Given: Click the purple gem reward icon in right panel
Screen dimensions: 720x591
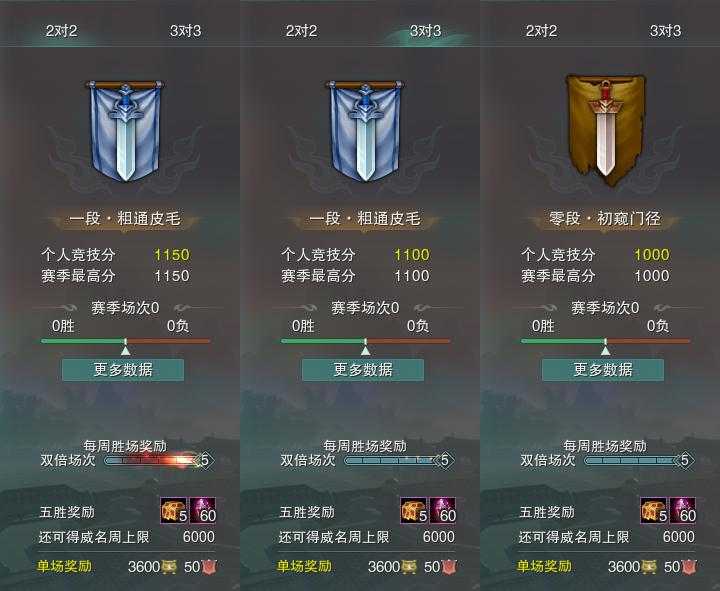Looking at the screenshot, I should [x=683, y=510].
